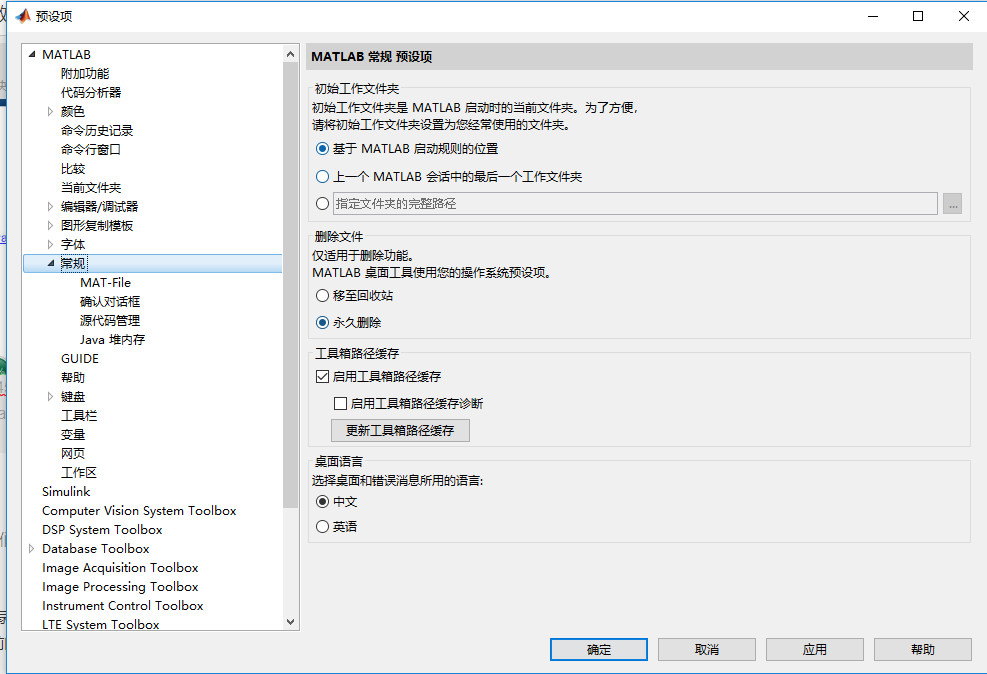Select 工作区 tree item
987x674 pixels.
[79, 473]
